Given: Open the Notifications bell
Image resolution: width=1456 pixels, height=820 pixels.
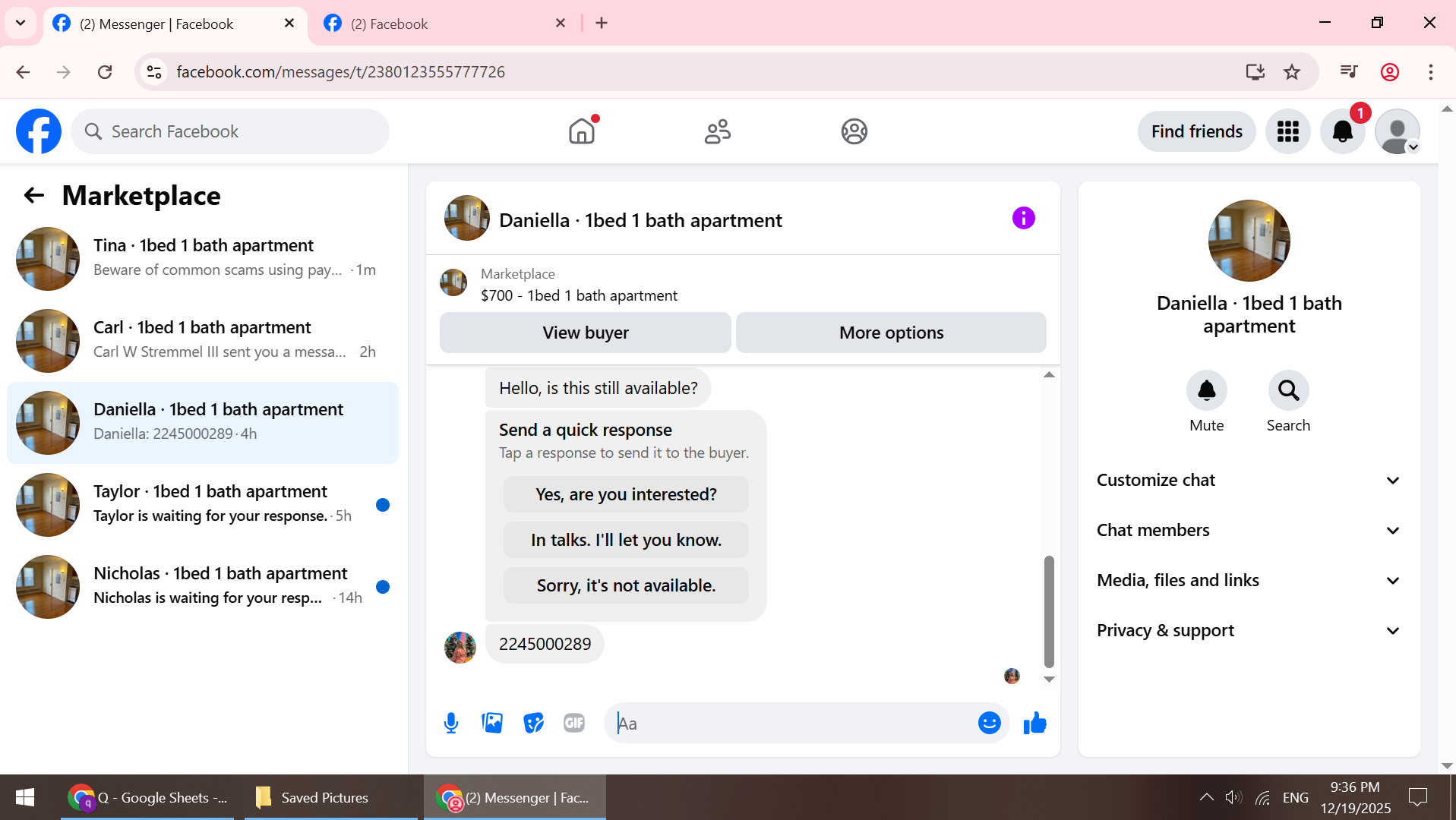Looking at the screenshot, I should (1343, 131).
